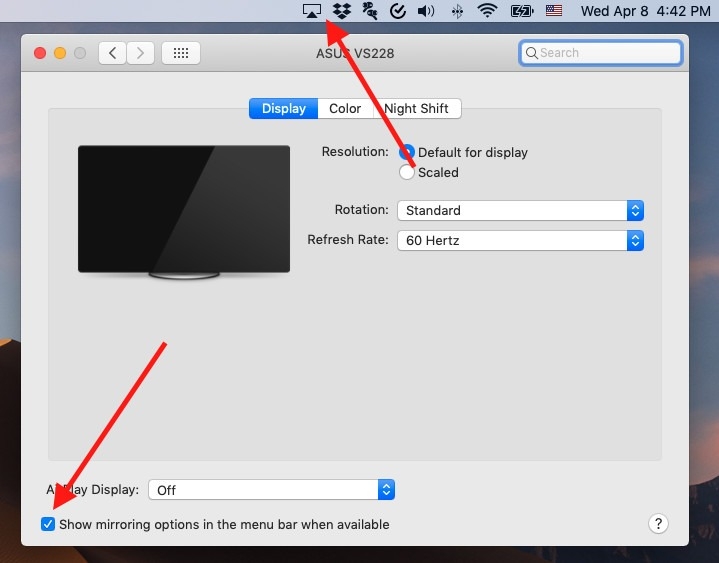Click the Resolution label
The height and width of the screenshot is (563, 719).
pyautogui.click(x=355, y=152)
